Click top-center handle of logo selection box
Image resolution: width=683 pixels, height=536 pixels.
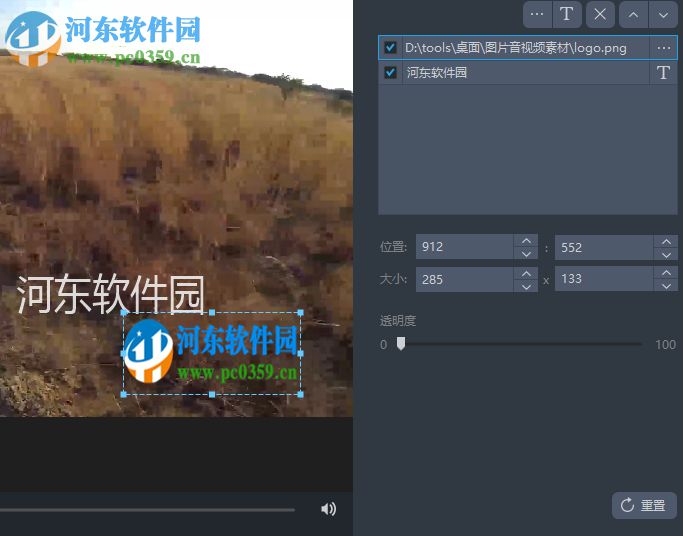click(212, 313)
